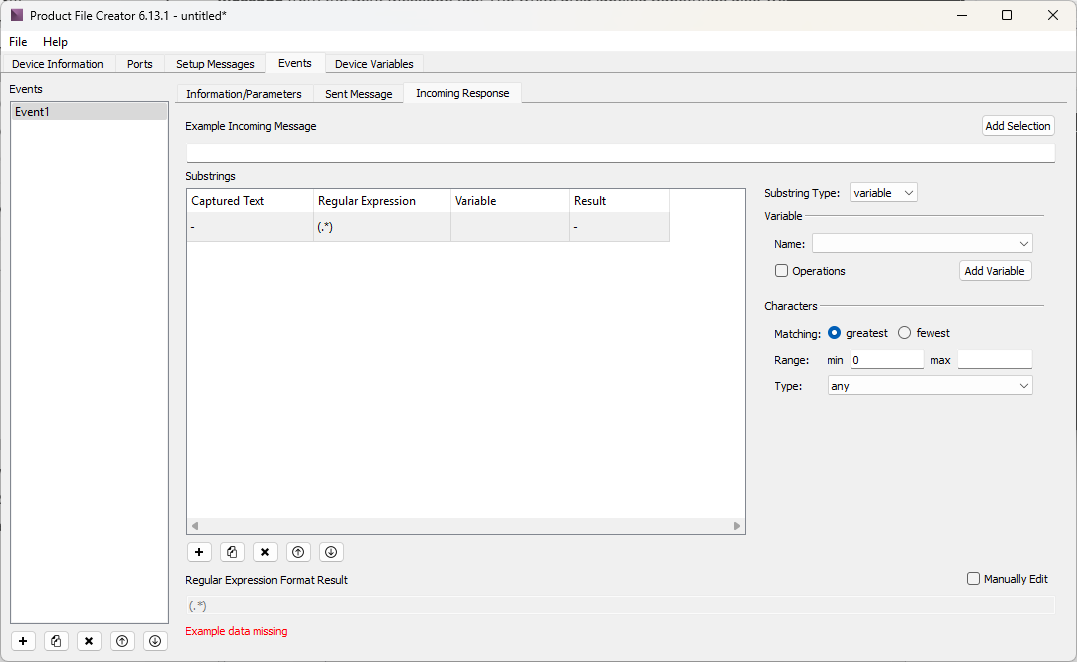
Task: Duplicate the selected substring row
Action: pos(232,552)
